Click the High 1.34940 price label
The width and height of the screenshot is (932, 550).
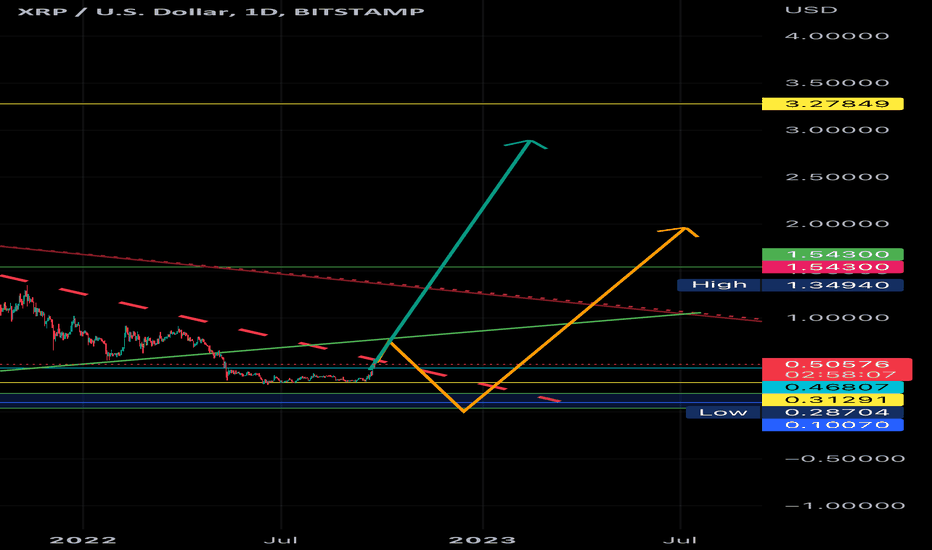coord(790,285)
